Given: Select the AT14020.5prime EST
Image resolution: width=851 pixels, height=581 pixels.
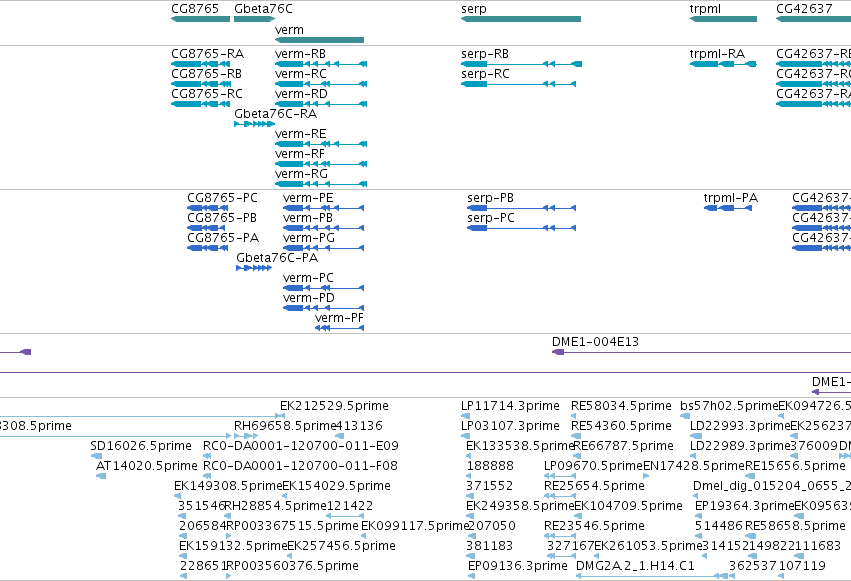Looking at the screenshot, I should pyautogui.click(x=101, y=476).
